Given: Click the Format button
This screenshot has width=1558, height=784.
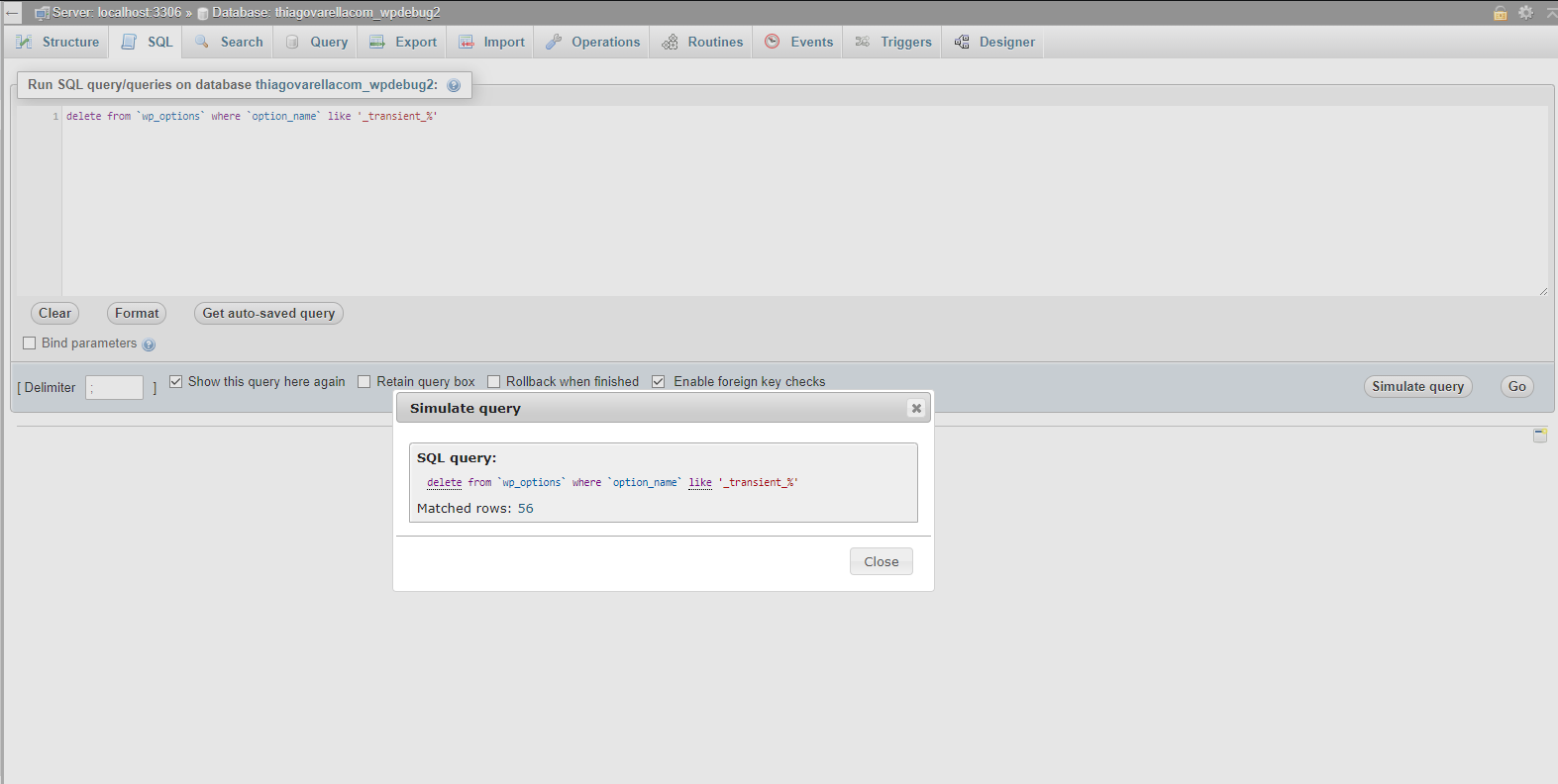Looking at the screenshot, I should (x=137, y=314).
